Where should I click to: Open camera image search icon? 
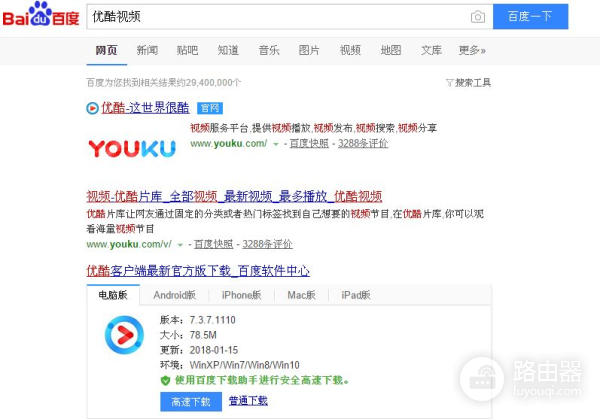pos(478,17)
